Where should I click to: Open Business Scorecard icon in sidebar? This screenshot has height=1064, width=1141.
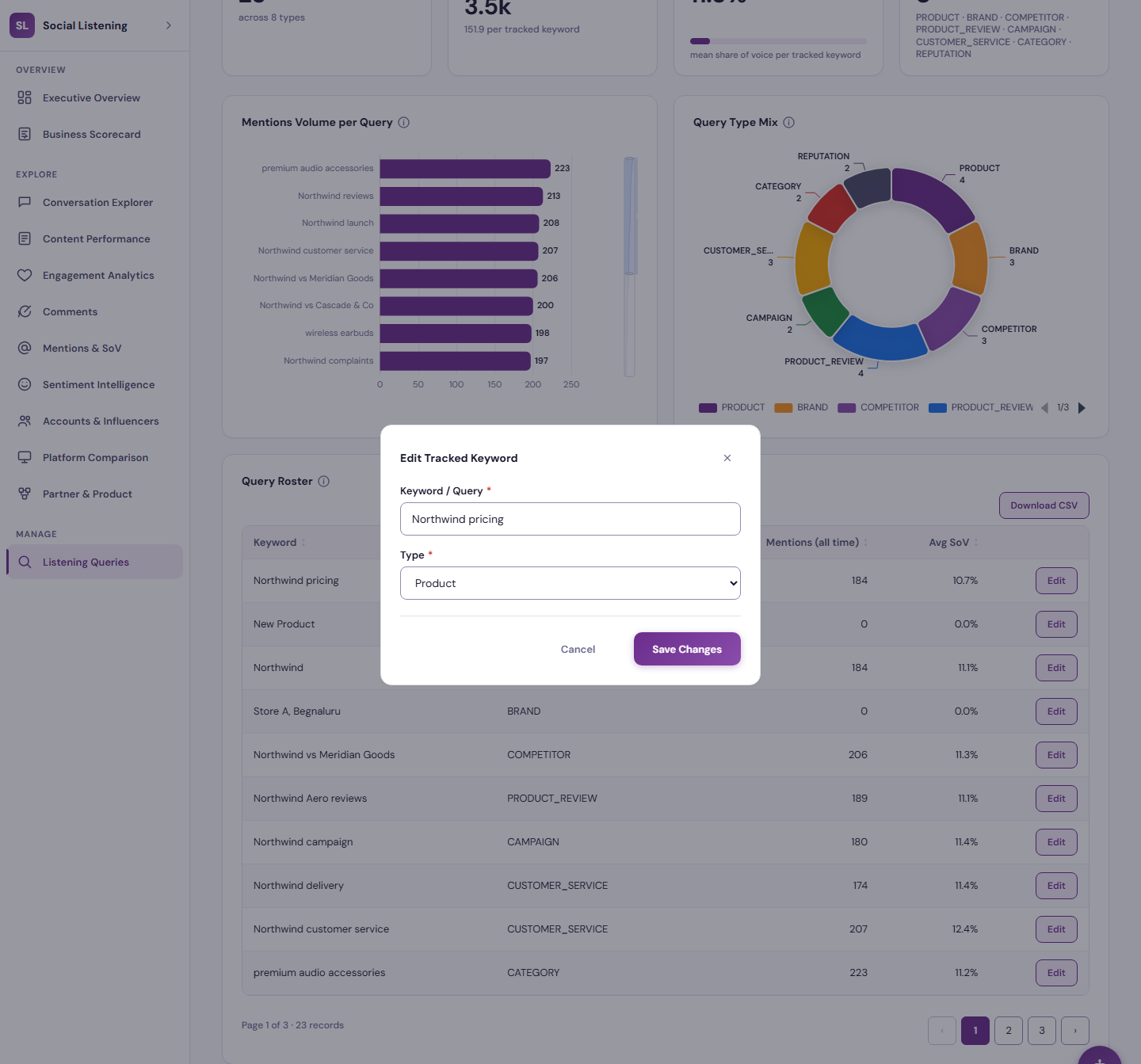coord(25,134)
